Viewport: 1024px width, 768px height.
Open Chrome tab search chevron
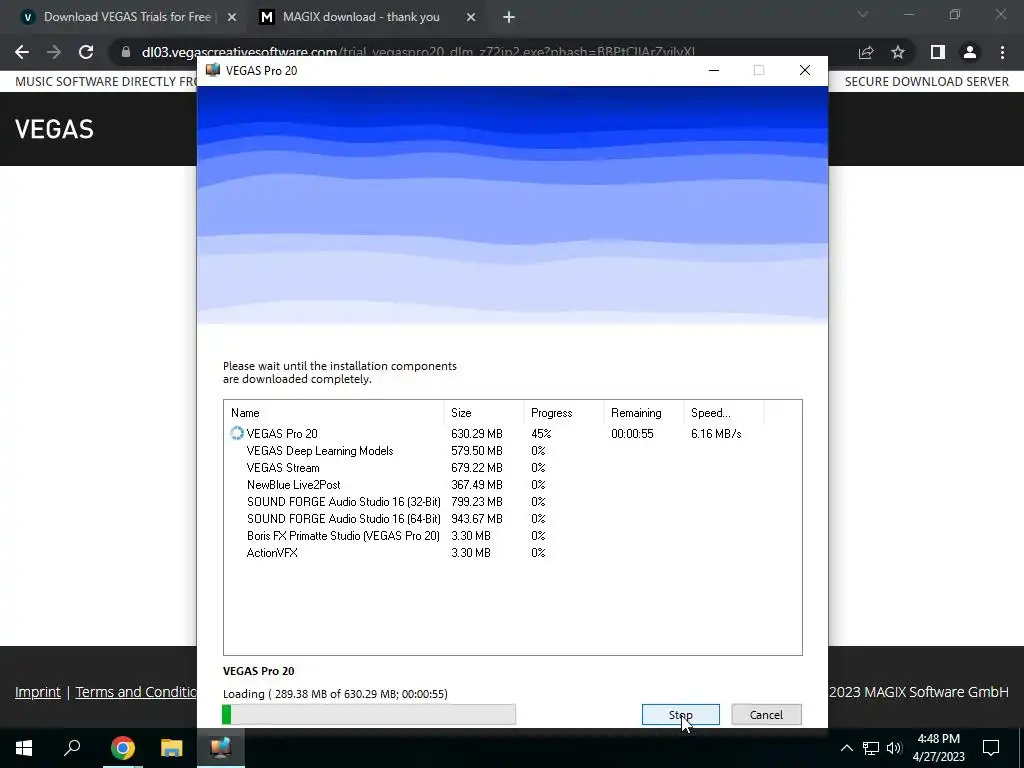point(863,14)
